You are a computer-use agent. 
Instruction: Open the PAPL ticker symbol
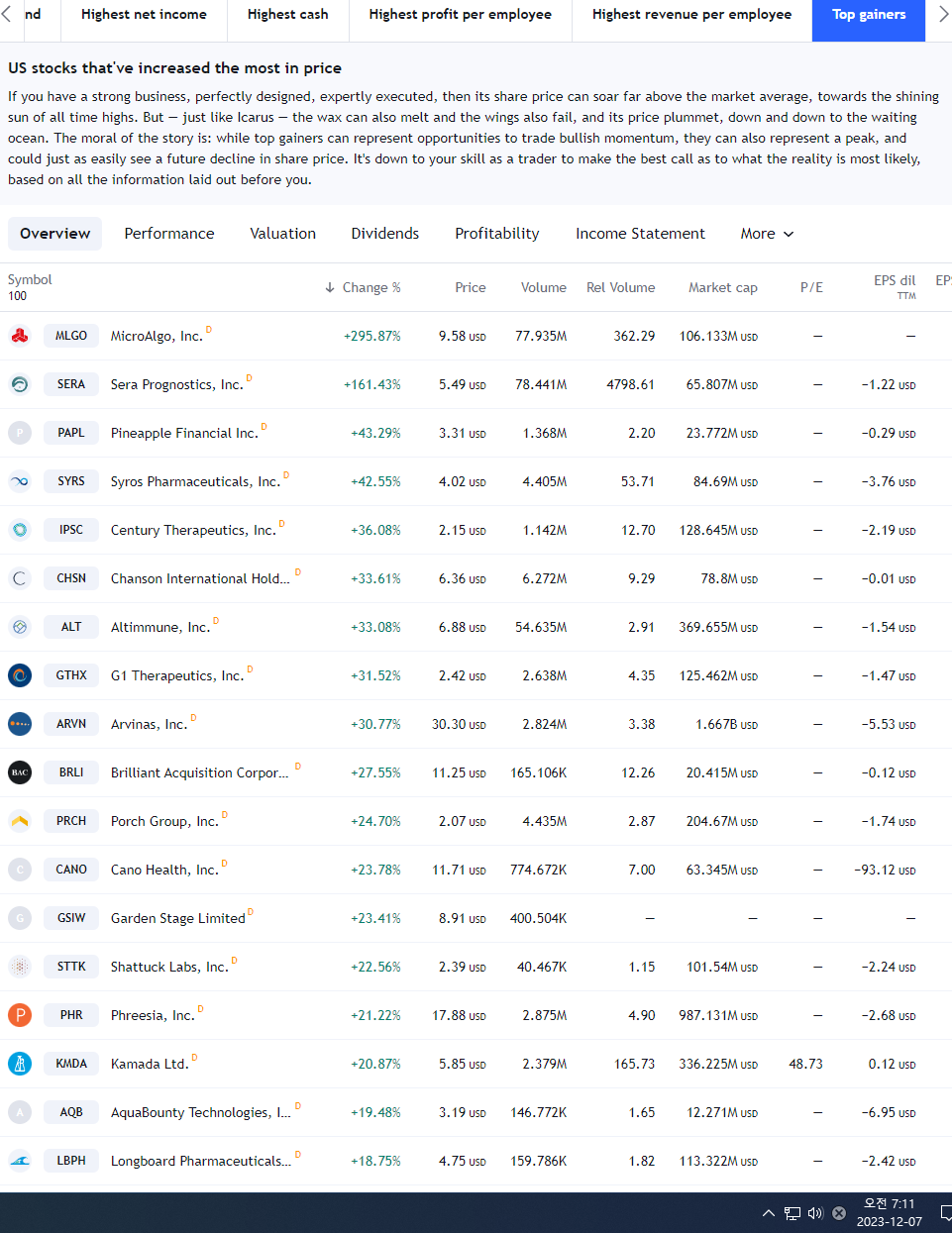coord(71,433)
